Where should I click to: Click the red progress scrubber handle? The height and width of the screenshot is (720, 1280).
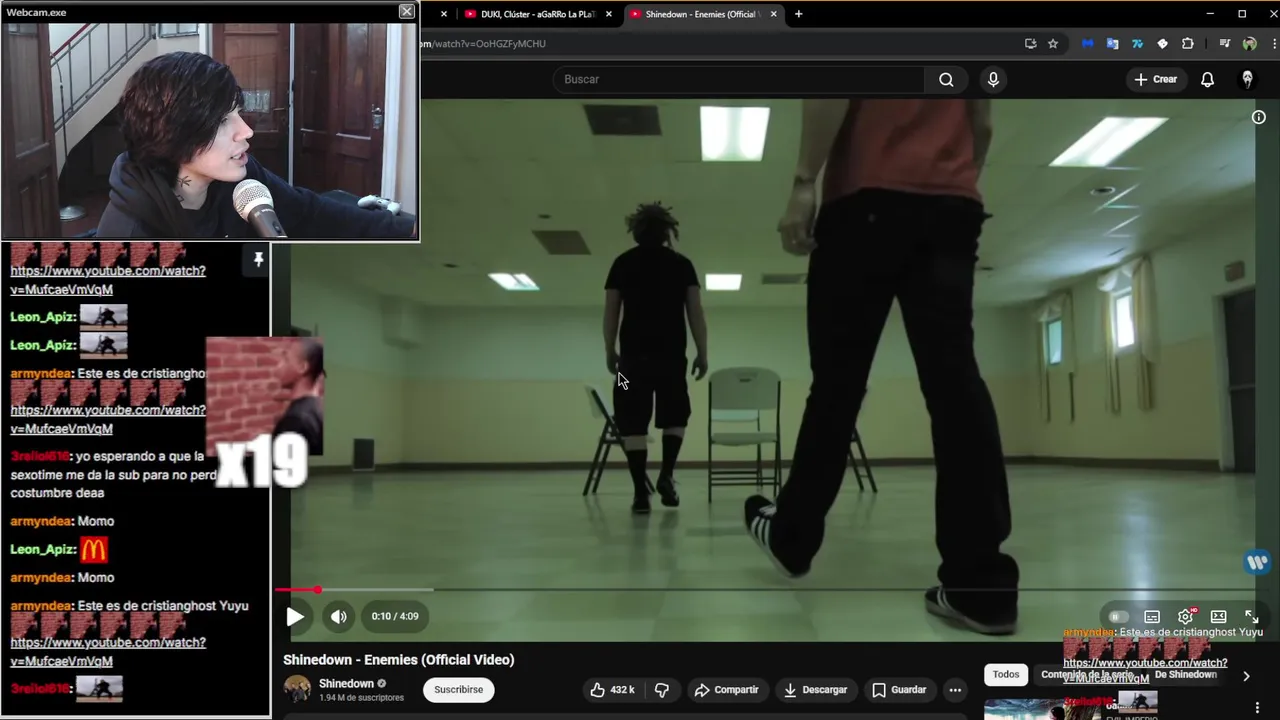coord(317,590)
